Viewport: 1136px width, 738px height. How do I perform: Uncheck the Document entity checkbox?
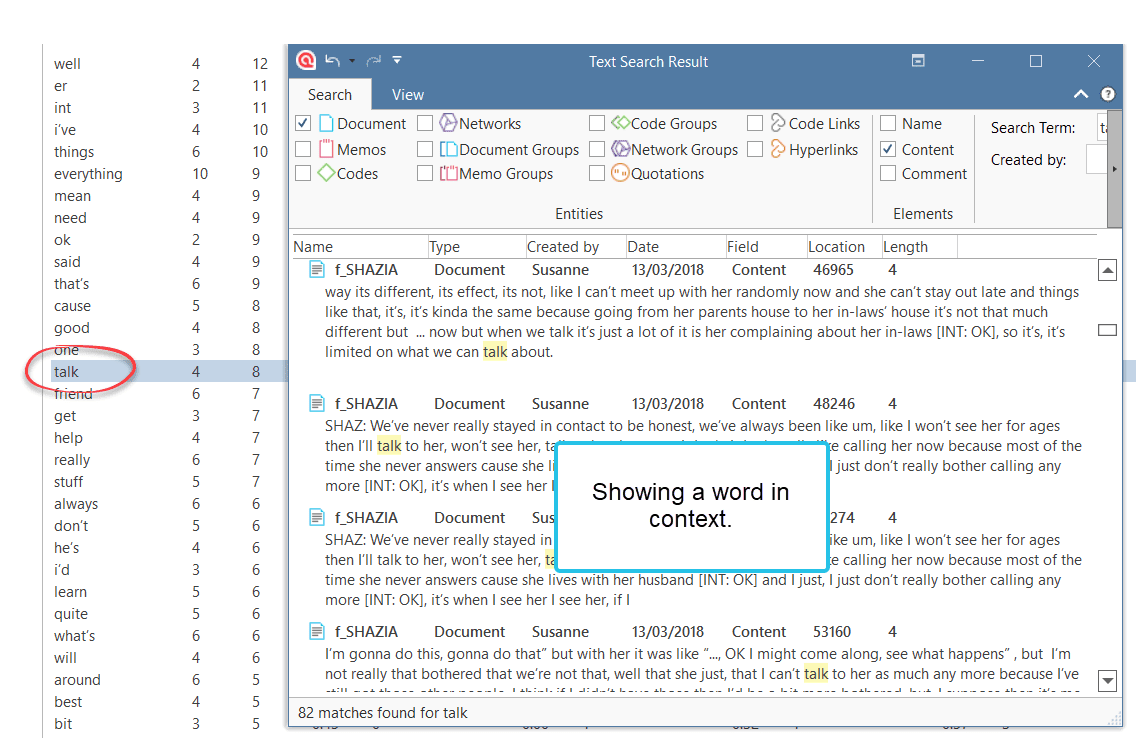(304, 124)
